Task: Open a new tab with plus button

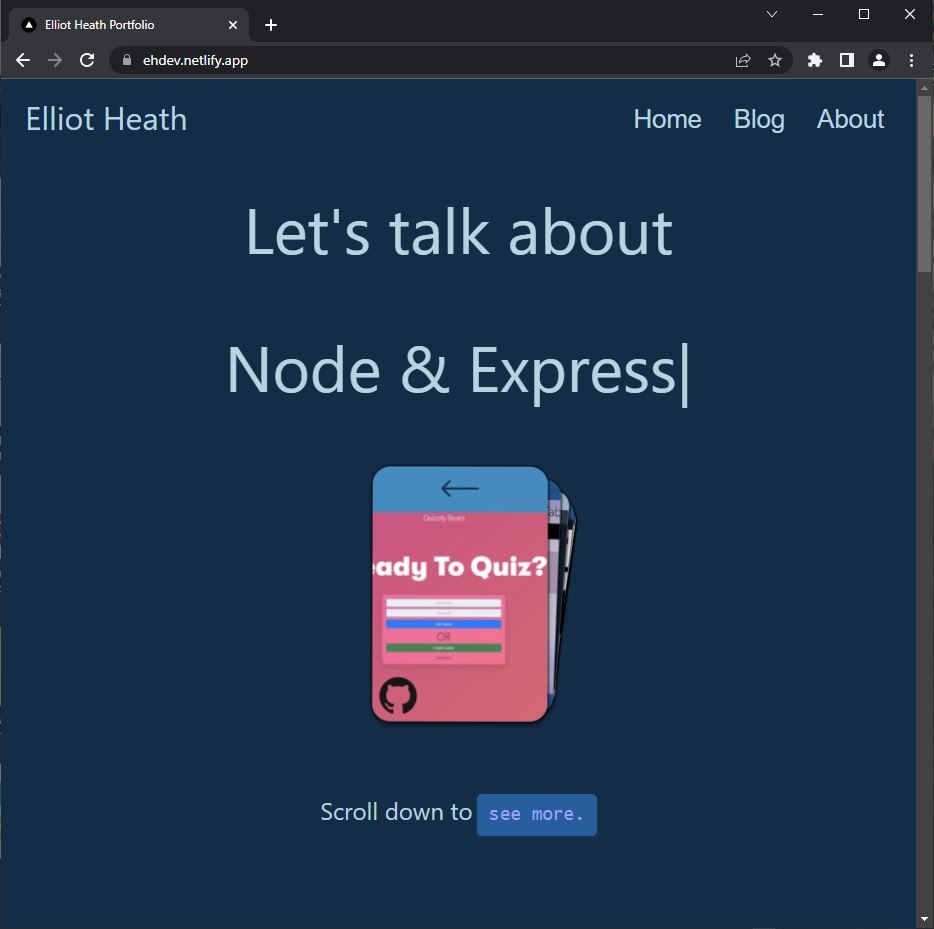Action: pos(271,25)
